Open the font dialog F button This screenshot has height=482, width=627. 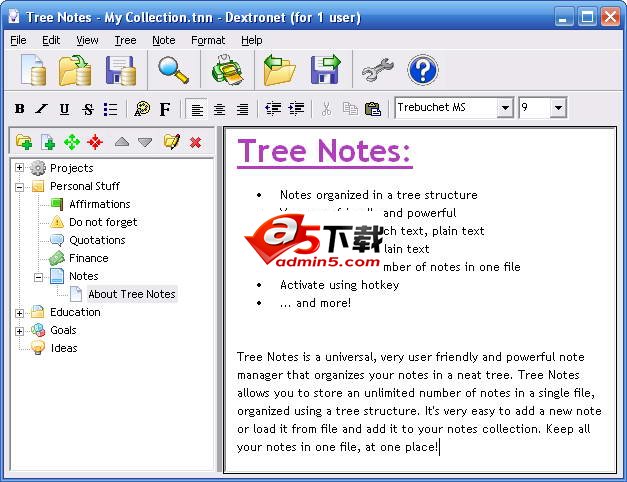[x=165, y=108]
